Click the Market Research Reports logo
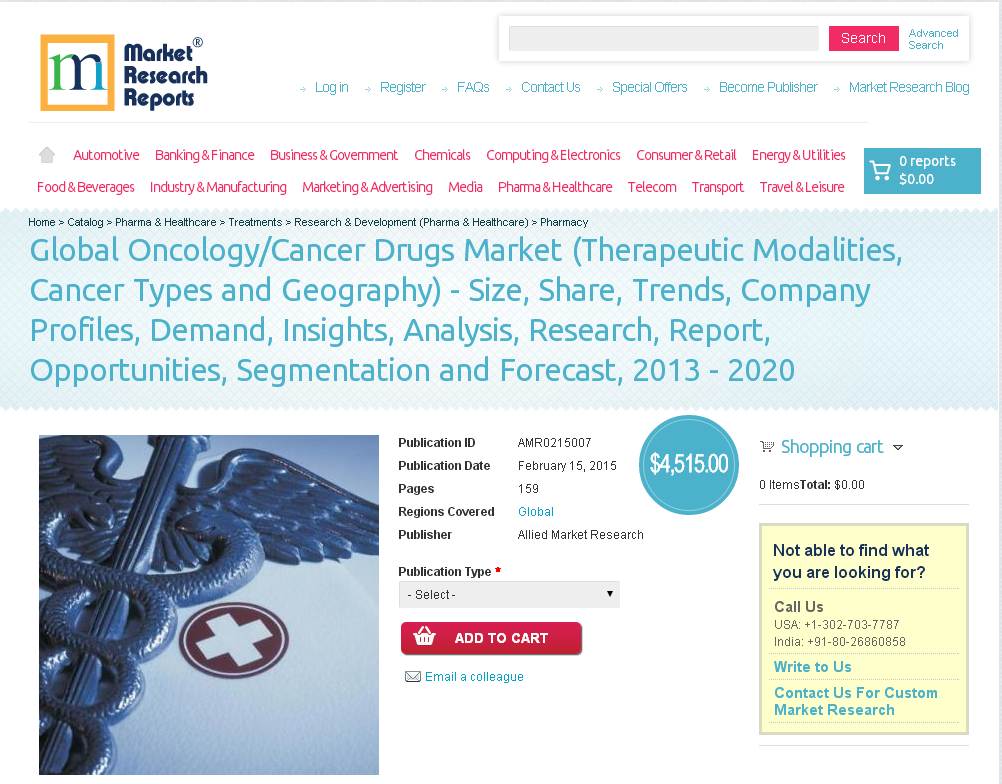Viewport: 1002px width, 784px height. (x=123, y=72)
